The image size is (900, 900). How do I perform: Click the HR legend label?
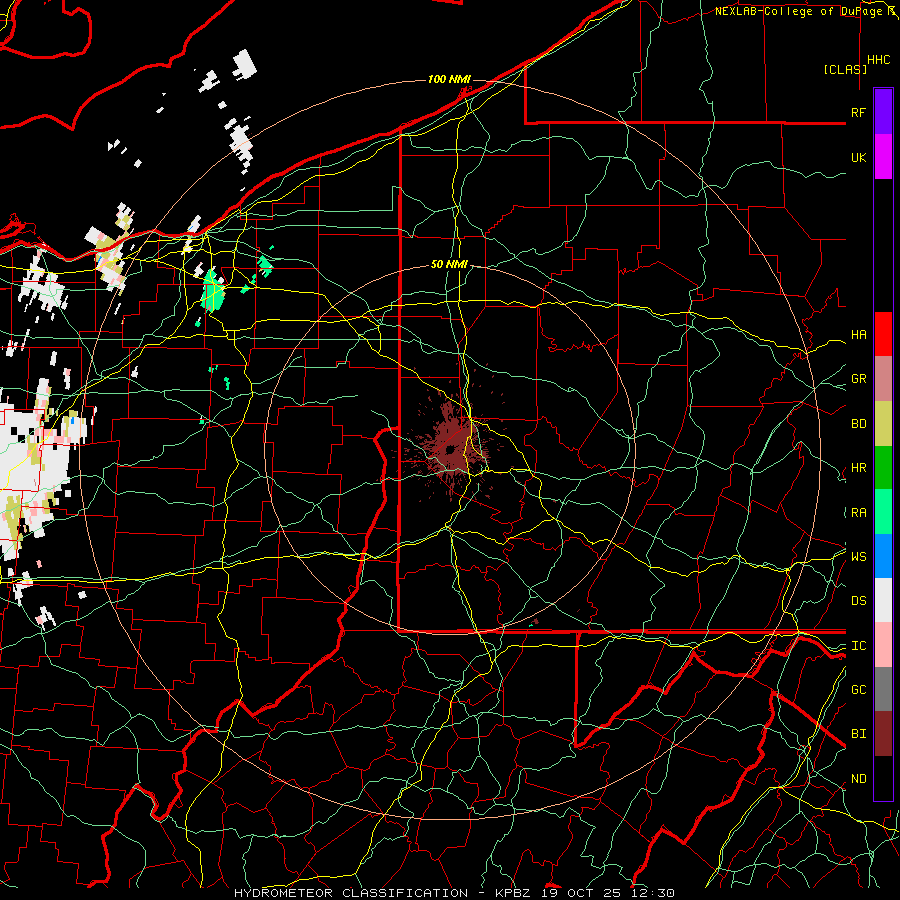coord(858,468)
